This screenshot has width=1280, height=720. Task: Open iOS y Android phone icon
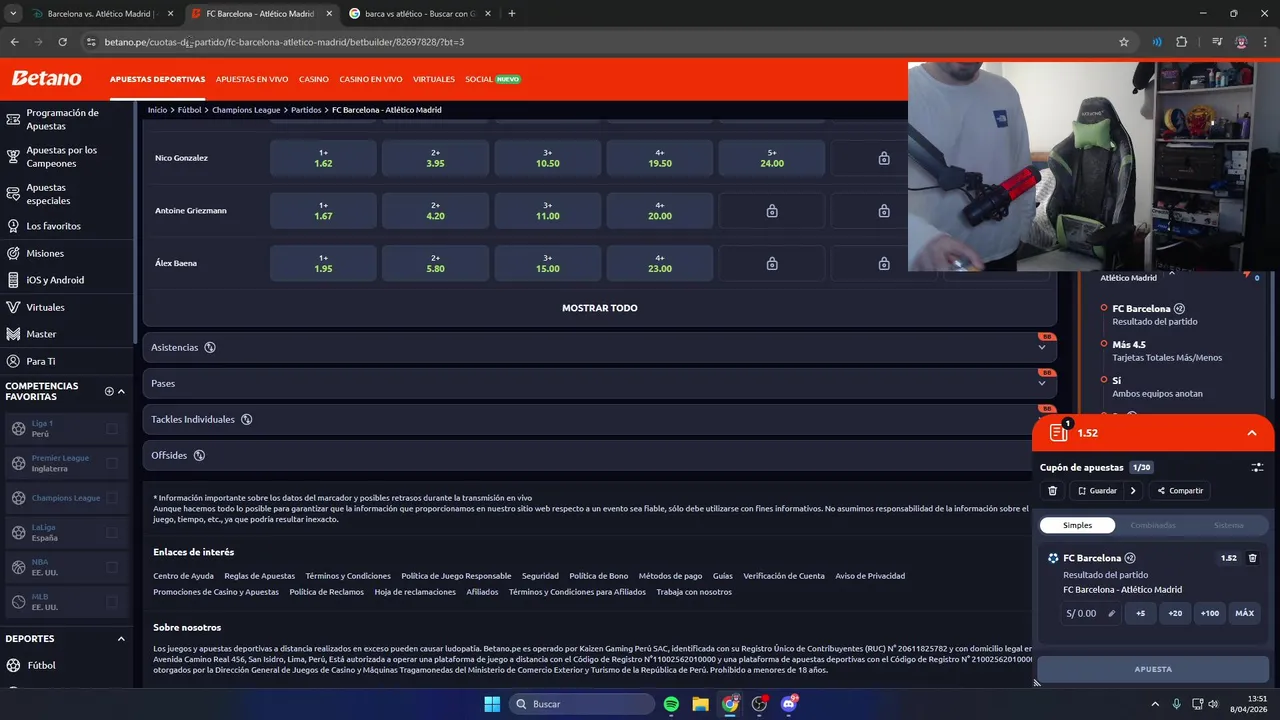tap(13, 280)
